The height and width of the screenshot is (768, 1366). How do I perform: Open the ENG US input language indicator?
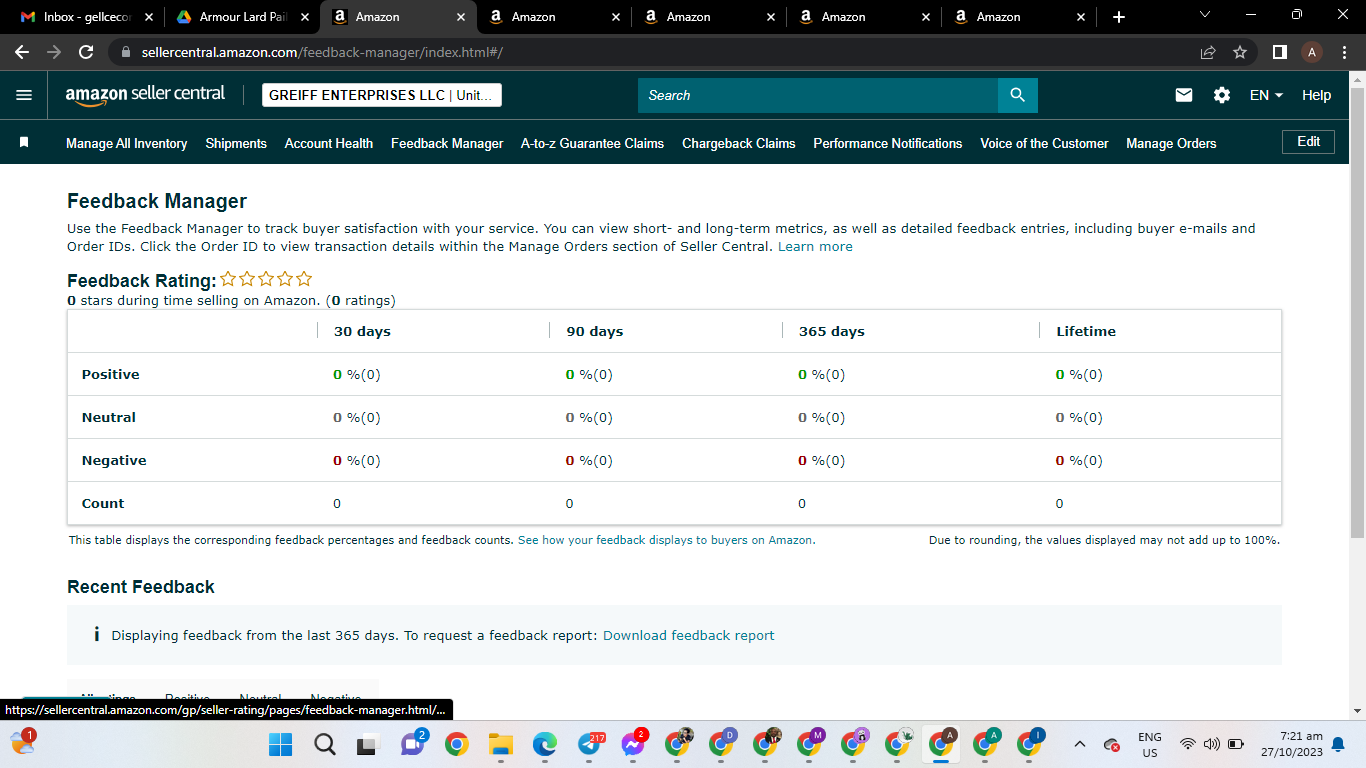point(1150,744)
